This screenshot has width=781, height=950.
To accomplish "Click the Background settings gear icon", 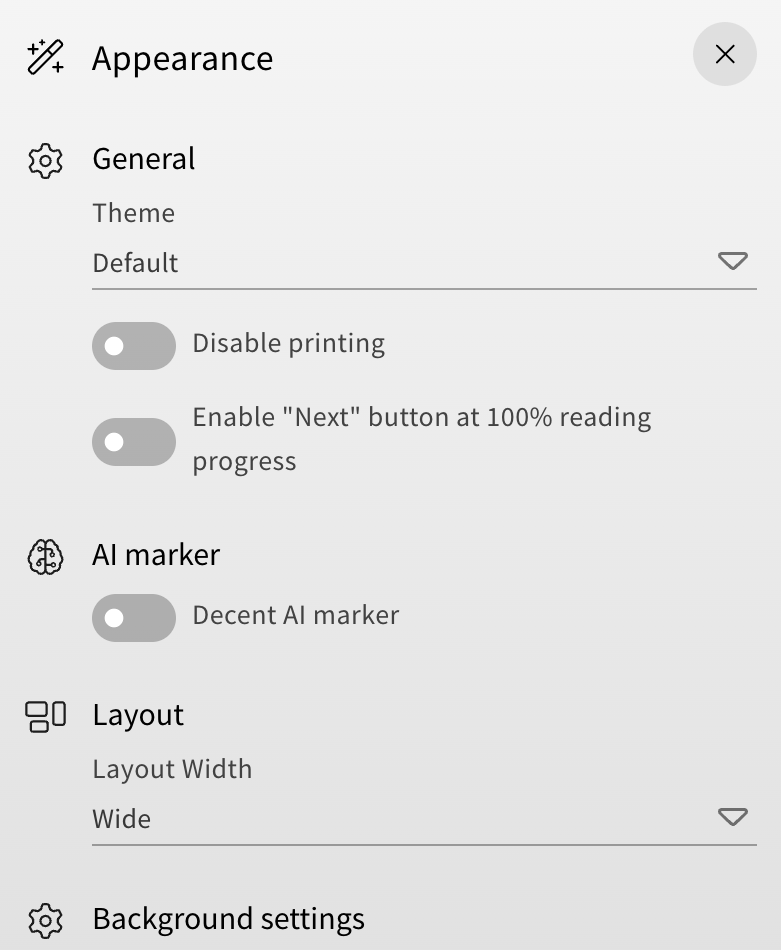I will (x=46, y=920).
